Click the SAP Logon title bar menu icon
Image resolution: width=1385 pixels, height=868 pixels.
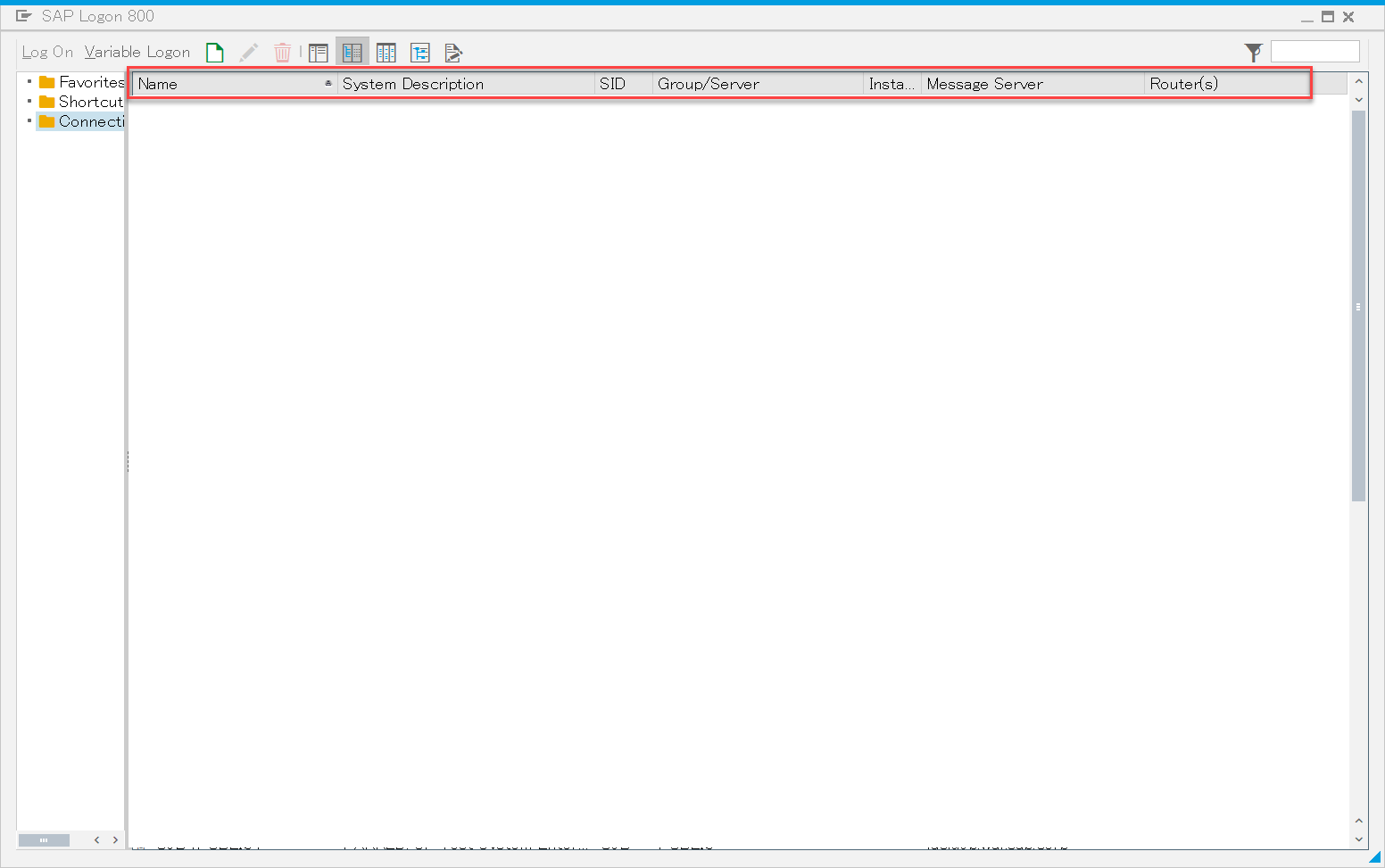pyautogui.click(x=24, y=16)
